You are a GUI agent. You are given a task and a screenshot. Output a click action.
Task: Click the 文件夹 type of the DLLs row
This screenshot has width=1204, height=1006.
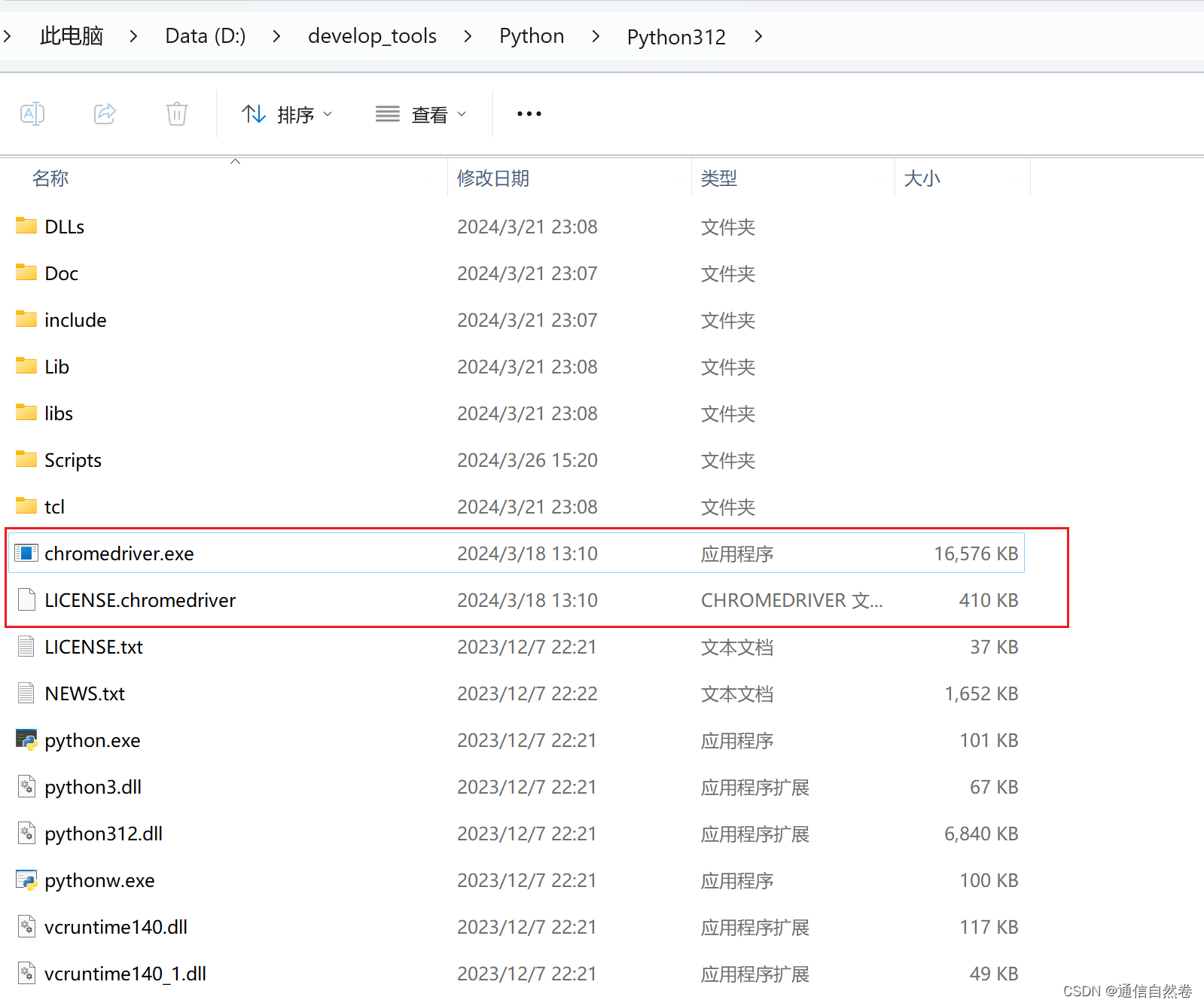(728, 227)
